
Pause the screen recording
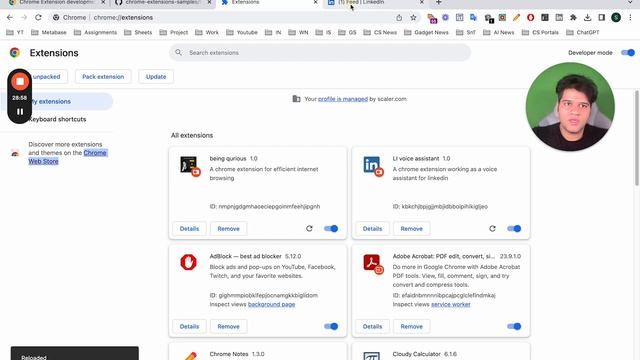(20, 111)
